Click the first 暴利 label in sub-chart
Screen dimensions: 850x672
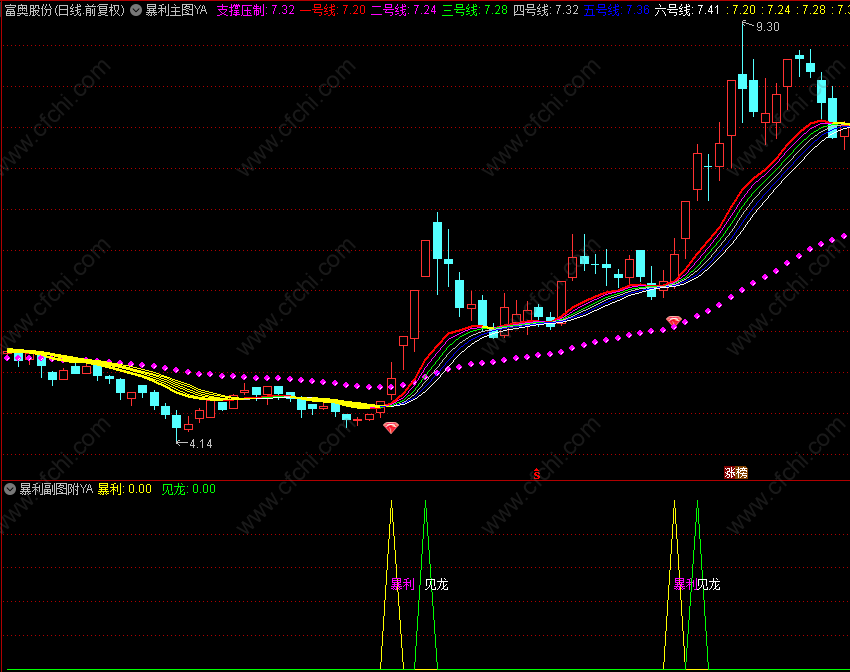point(403,584)
